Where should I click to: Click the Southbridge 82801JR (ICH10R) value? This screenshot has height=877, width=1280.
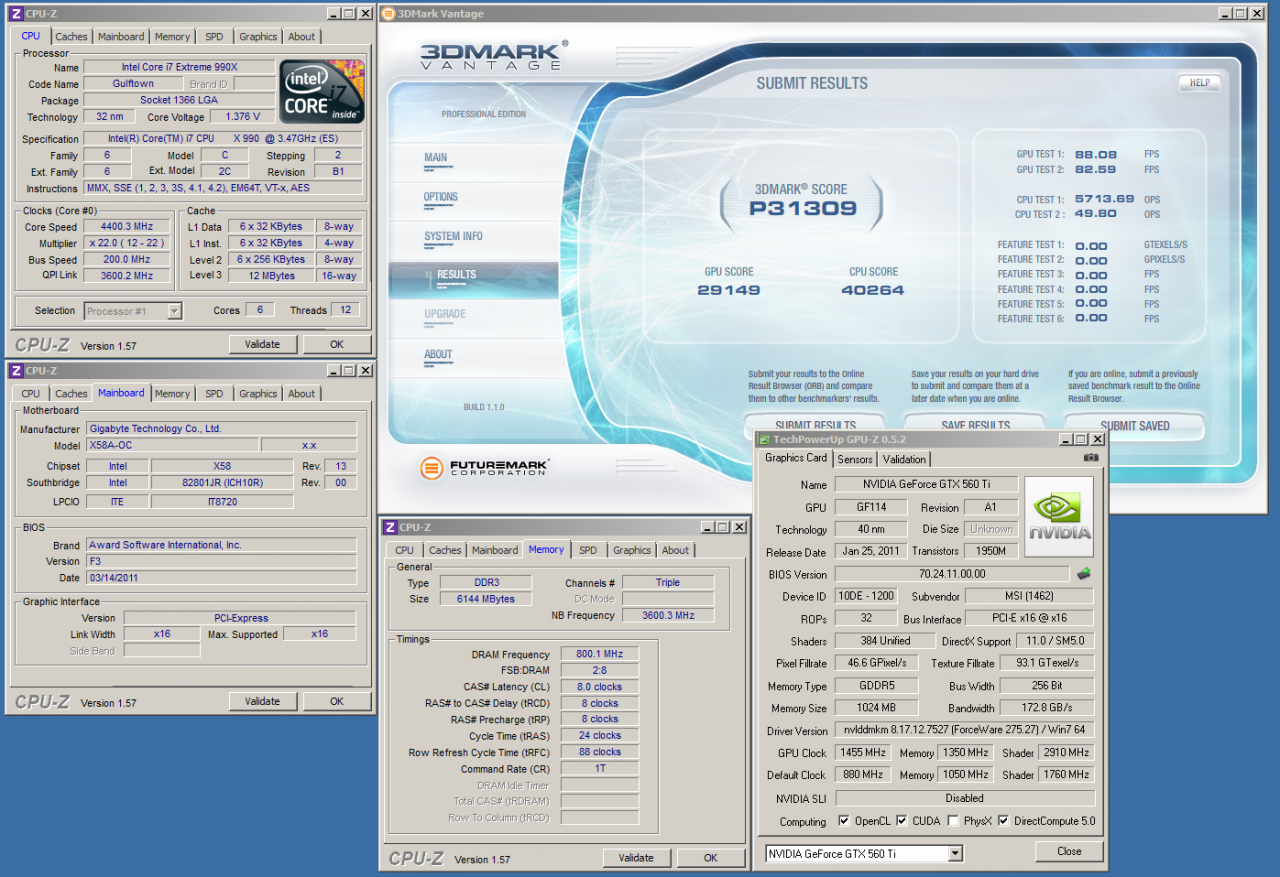[x=222, y=483]
